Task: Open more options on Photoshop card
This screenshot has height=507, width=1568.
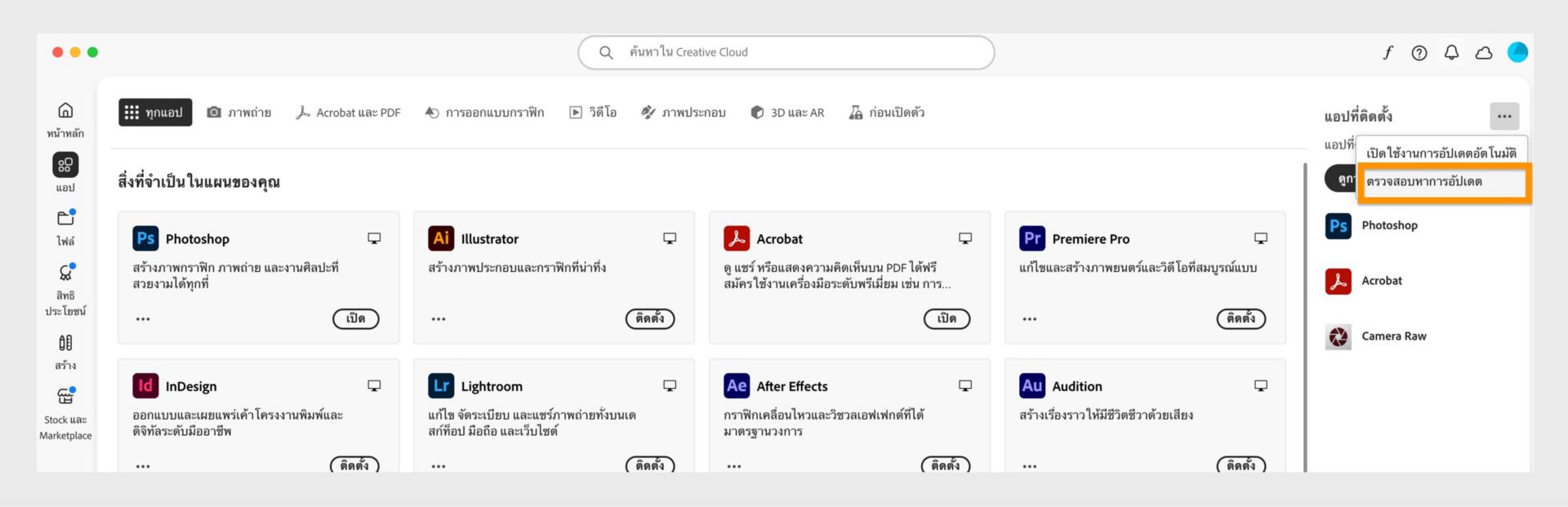Action: point(143,319)
